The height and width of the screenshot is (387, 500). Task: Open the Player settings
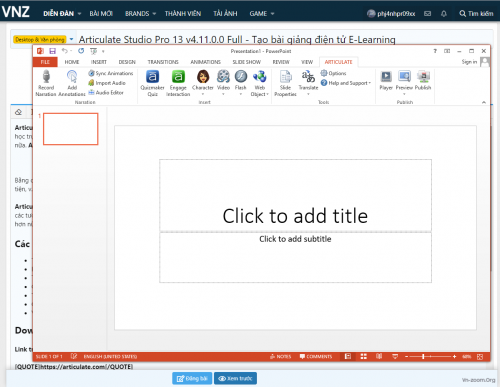point(386,80)
